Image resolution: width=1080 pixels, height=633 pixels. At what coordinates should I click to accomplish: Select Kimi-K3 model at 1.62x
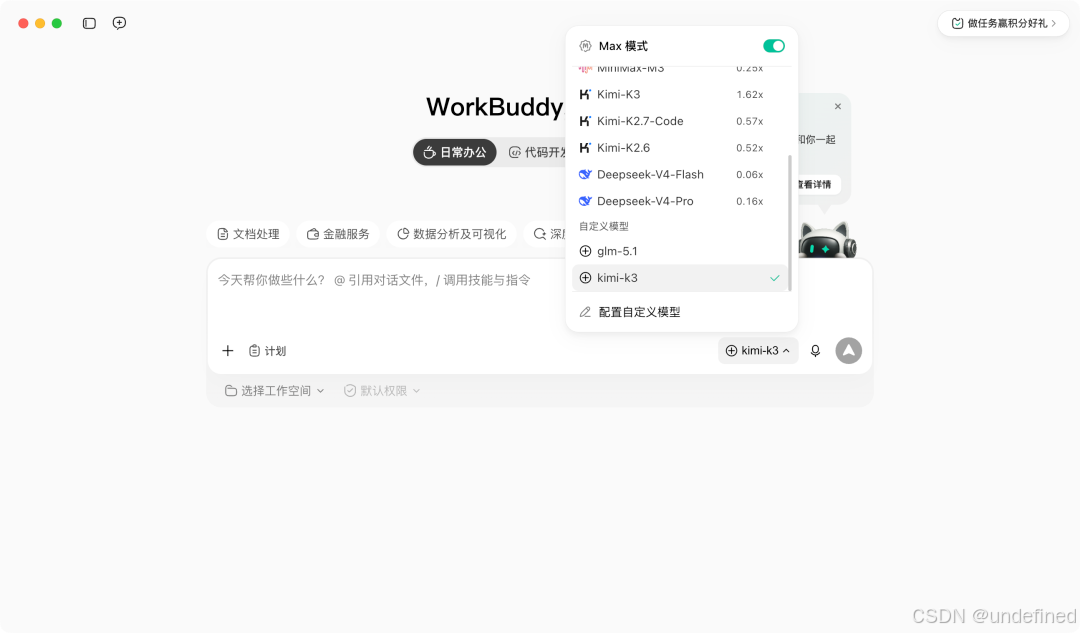(680, 94)
